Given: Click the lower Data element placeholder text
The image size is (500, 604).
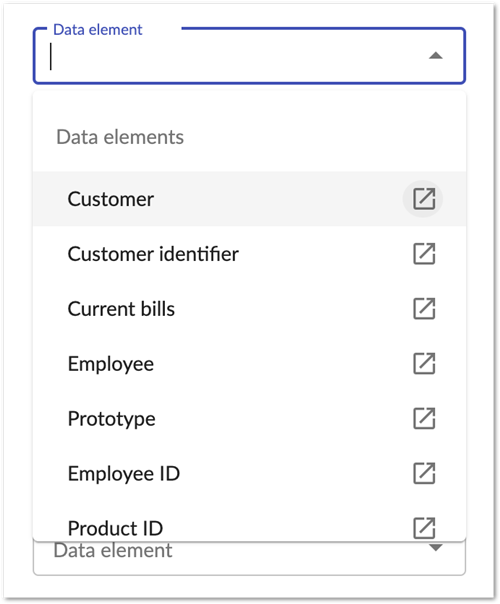Looking at the screenshot, I should pos(112,550).
